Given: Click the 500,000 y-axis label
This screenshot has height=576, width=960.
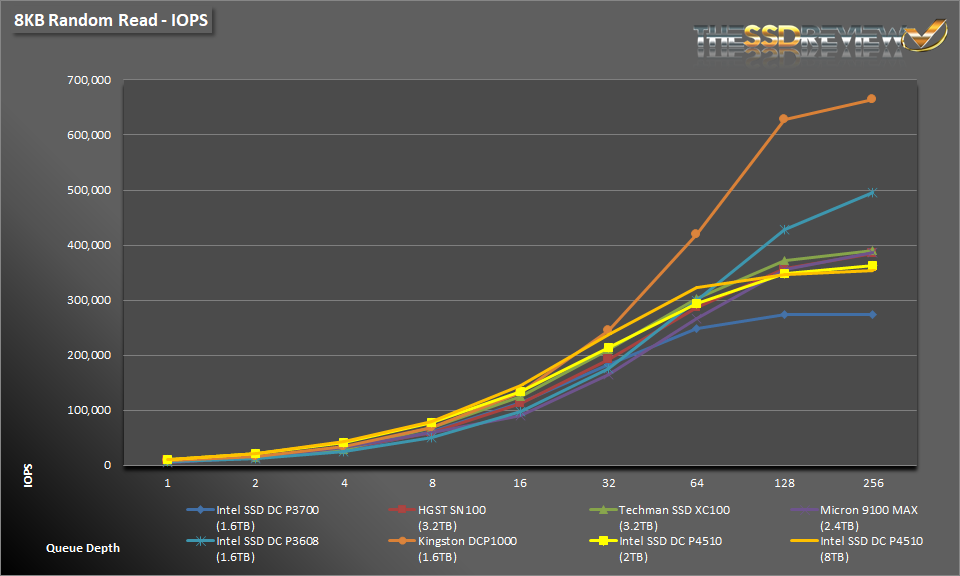Looking at the screenshot, I should [x=89, y=190].
